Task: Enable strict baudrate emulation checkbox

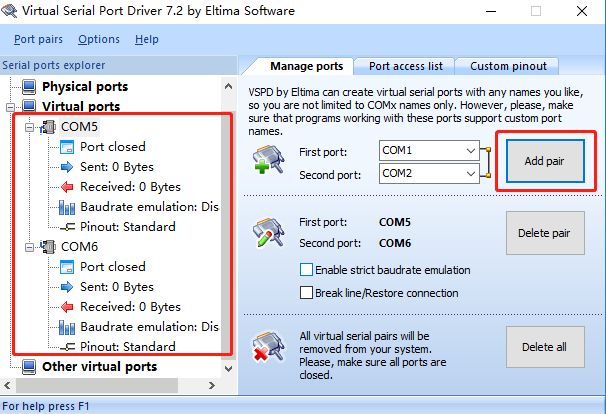Action: point(306,269)
